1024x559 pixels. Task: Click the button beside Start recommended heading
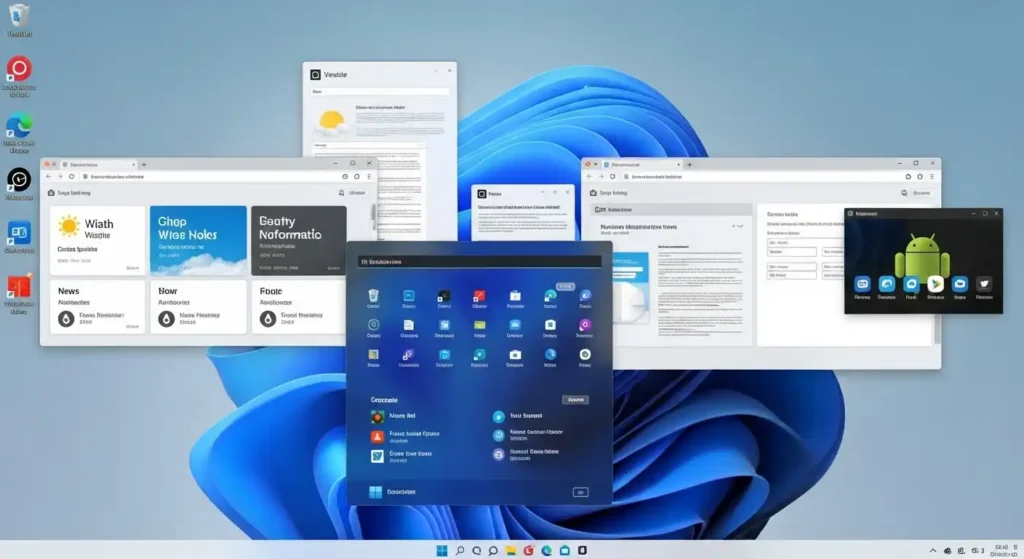(575, 400)
